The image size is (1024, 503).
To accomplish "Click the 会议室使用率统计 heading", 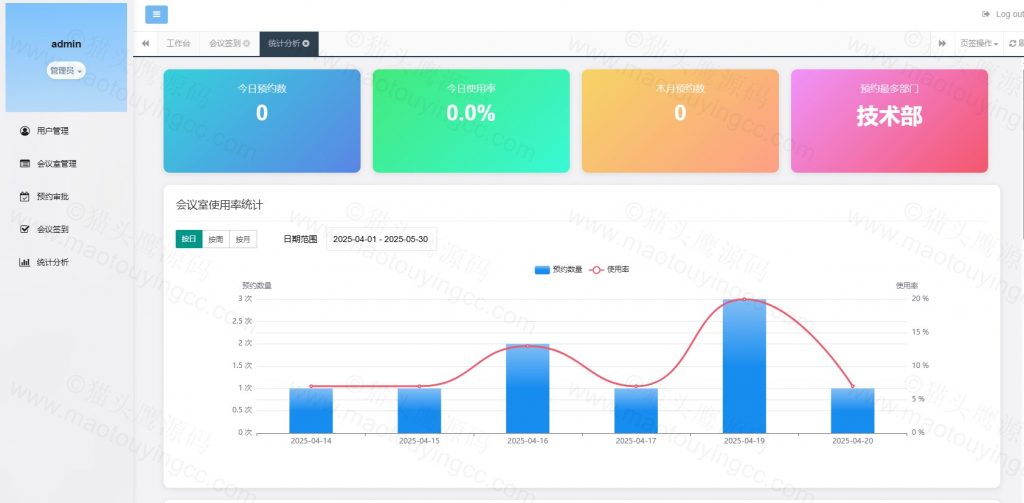I will [x=219, y=205].
